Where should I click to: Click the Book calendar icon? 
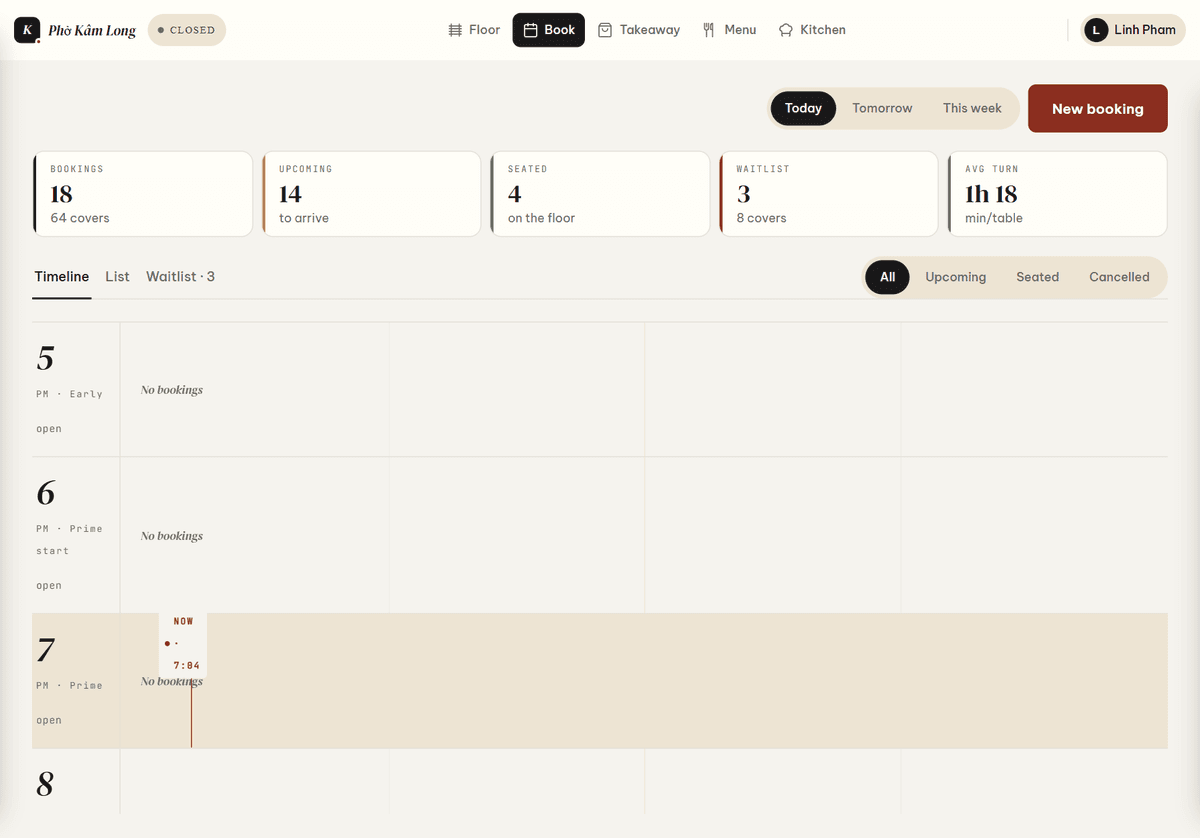(531, 30)
